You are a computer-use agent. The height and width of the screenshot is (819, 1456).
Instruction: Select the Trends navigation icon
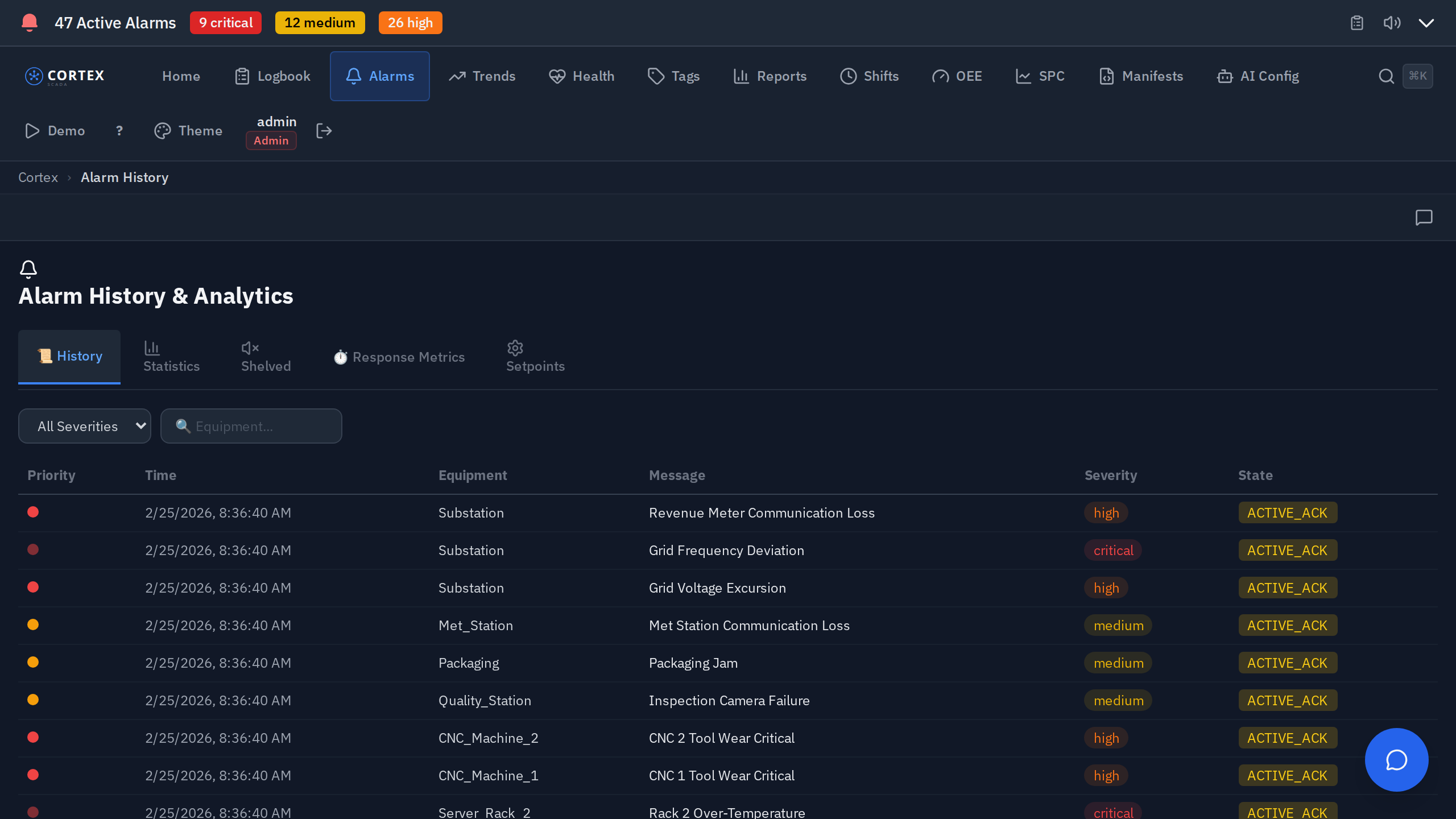(x=457, y=76)
